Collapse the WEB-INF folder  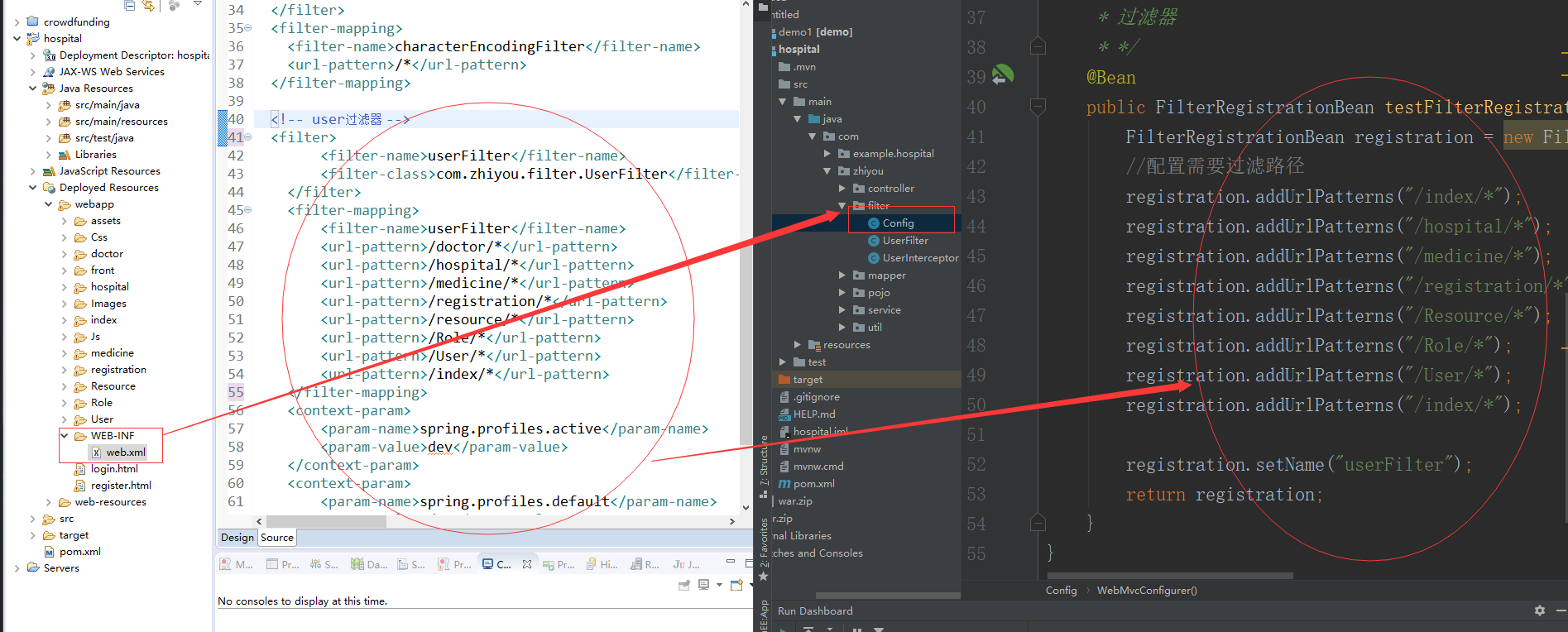pyautogui.click(x=65, y=435)
